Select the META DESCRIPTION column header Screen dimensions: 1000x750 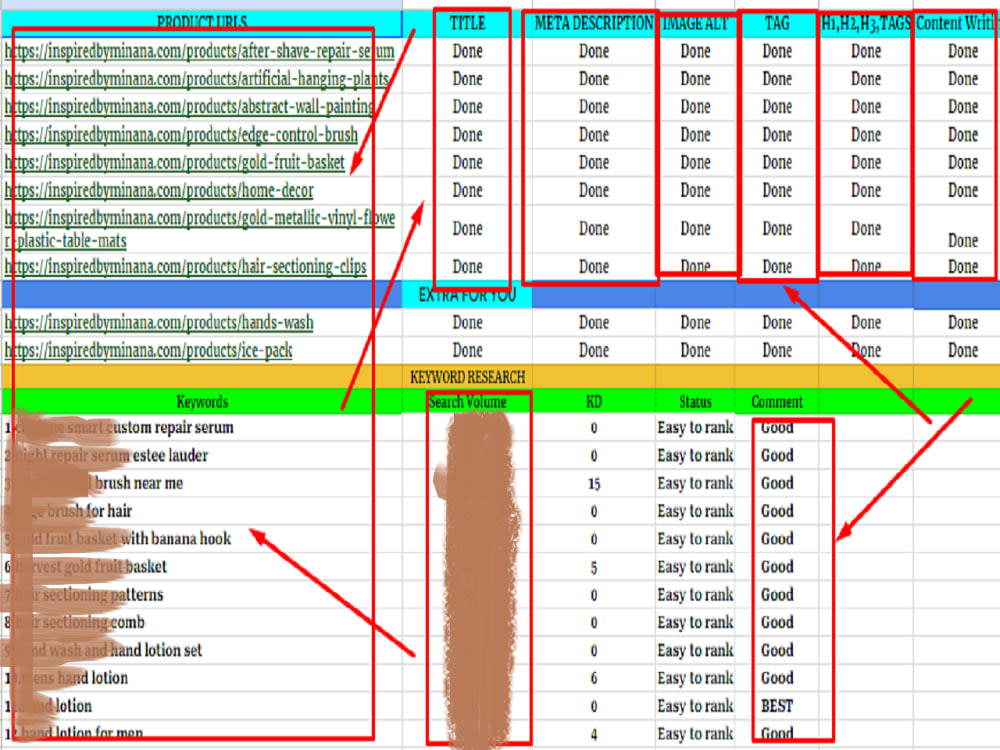(594, 24)
